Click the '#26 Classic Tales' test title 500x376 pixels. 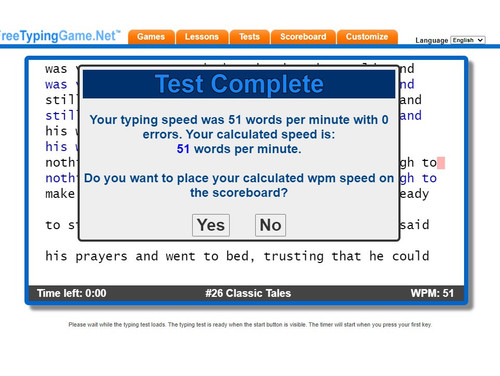click(248, 293)
